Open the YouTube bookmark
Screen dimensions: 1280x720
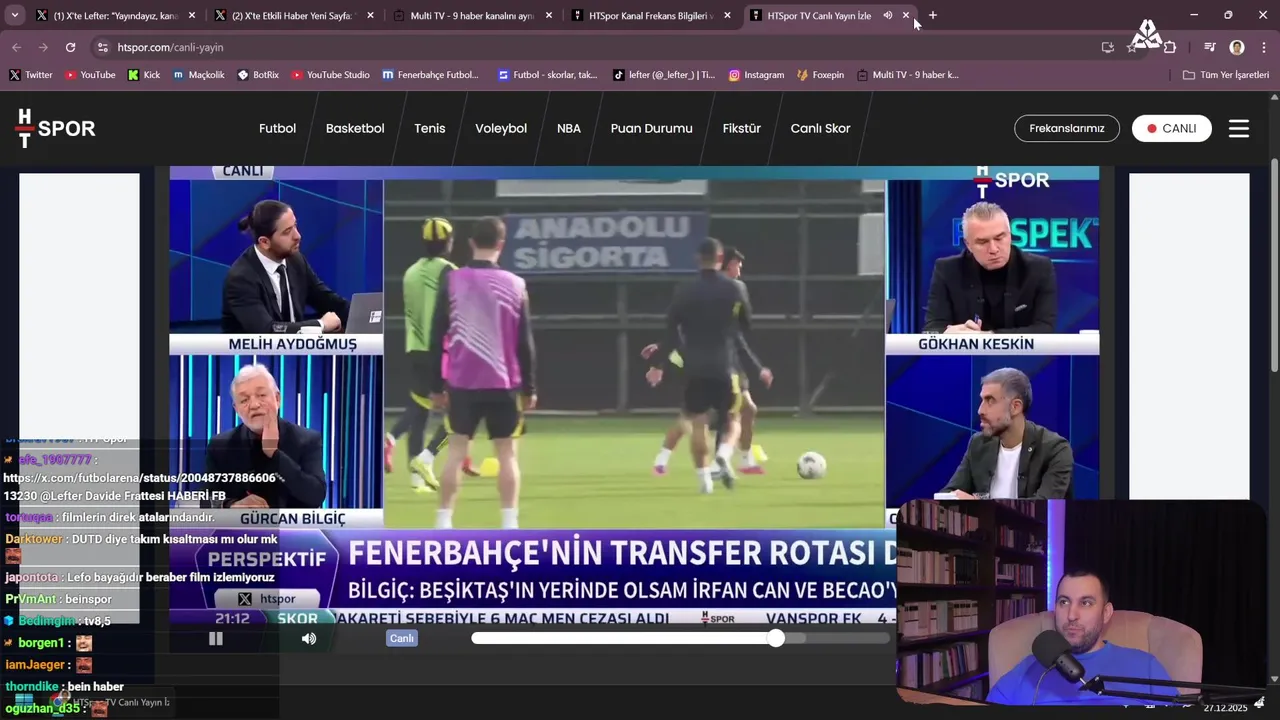pyautogui.click(x=90, y=75)
